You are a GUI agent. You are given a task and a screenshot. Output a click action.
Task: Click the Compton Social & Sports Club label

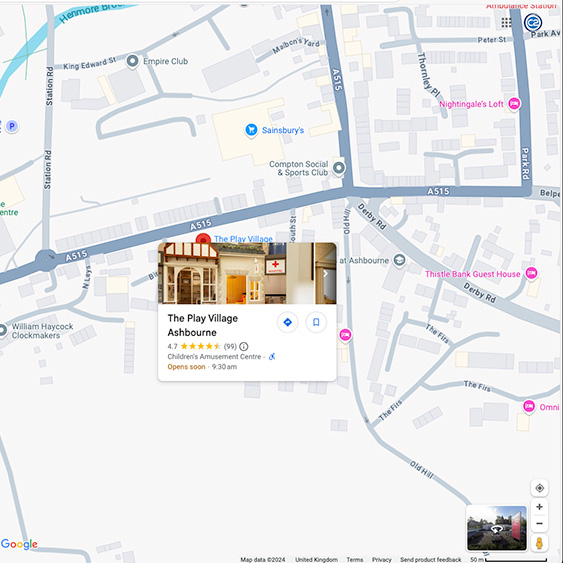point(299,168)
